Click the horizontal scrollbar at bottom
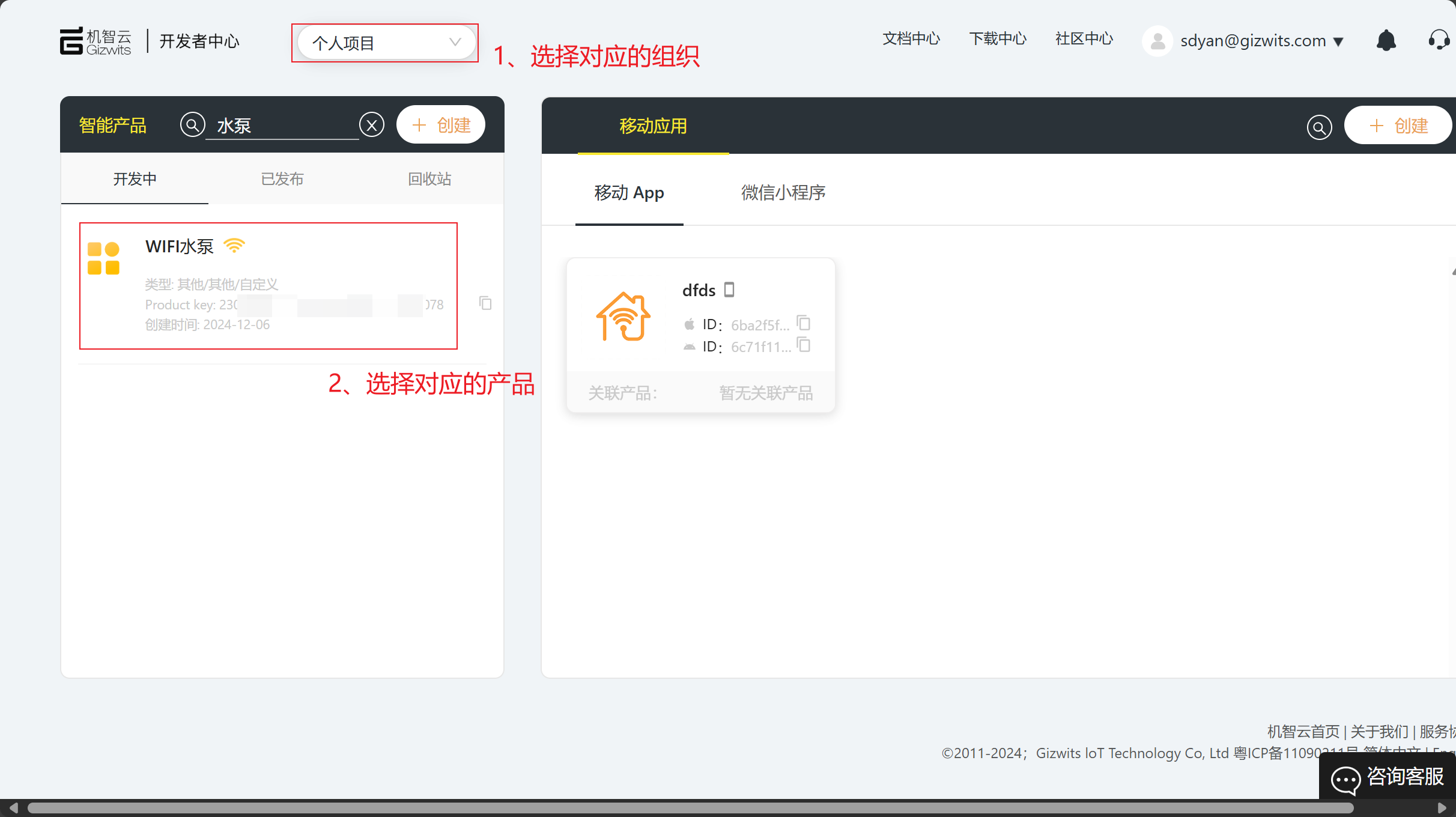 click(691, 808)
